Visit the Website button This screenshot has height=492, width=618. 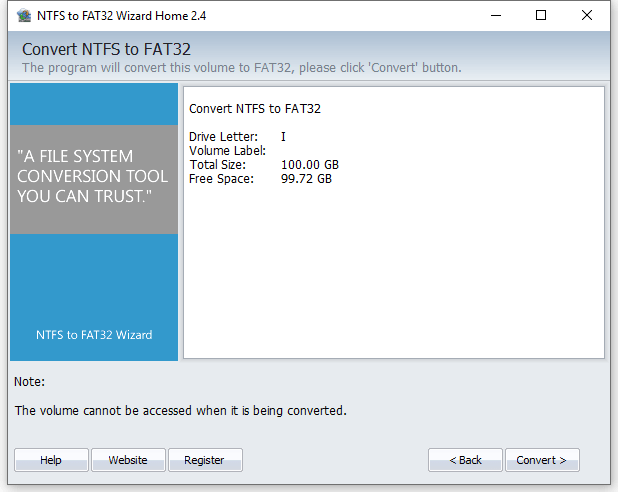(128, 460)
